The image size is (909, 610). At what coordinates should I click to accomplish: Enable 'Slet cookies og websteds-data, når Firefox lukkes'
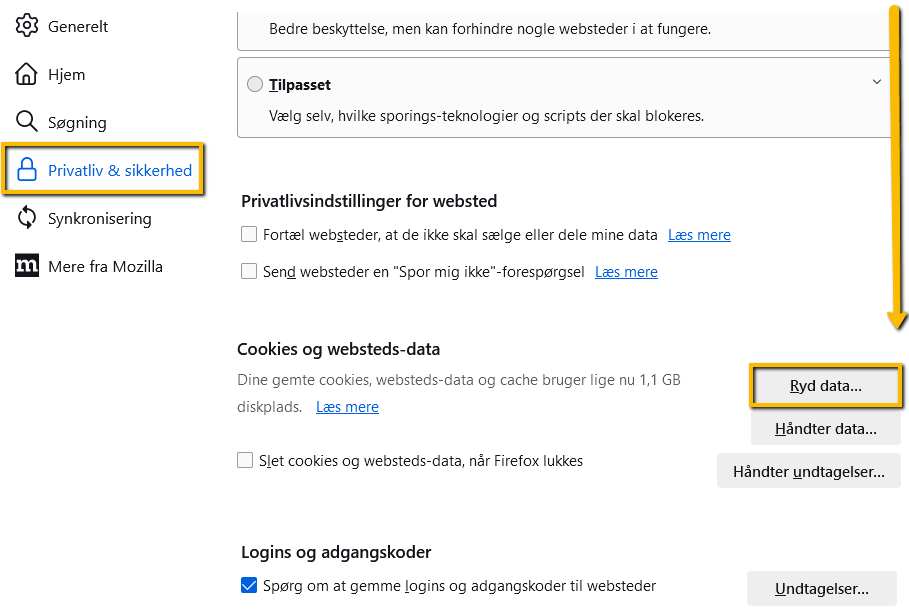click(x=245, y=460)
